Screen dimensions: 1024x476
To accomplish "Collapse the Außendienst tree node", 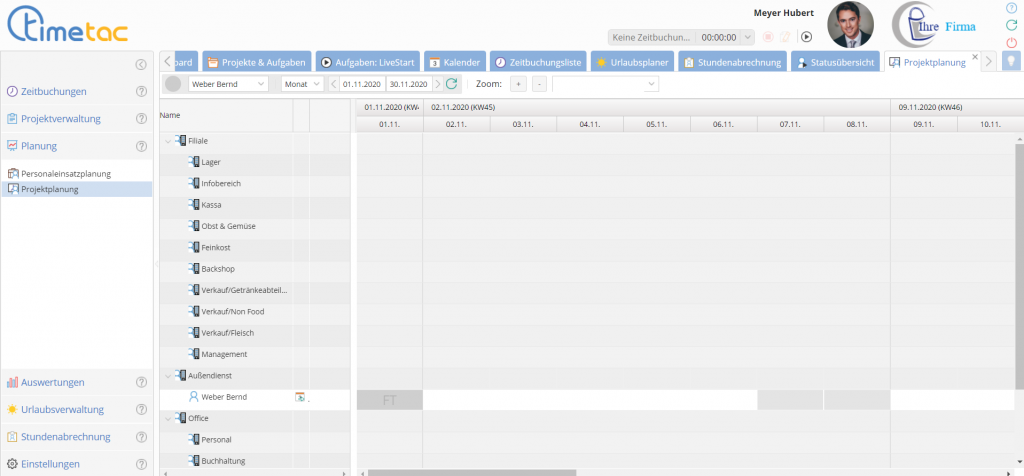I will click(168, 376).
